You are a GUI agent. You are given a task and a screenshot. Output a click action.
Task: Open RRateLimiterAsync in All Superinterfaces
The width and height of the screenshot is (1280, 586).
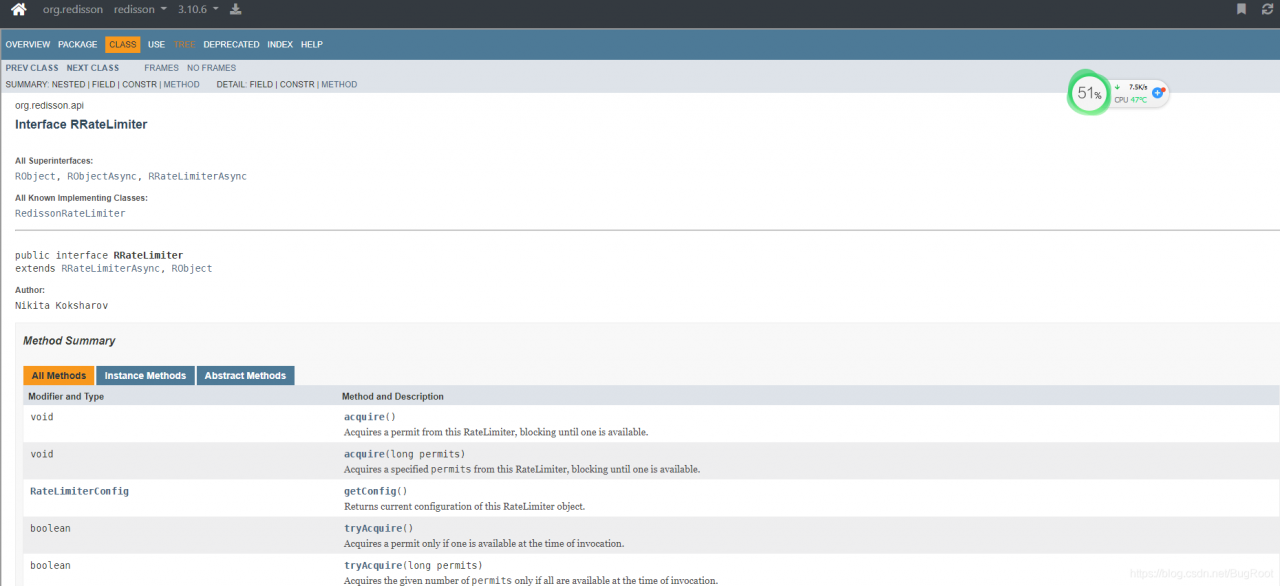tap(197, 176)
